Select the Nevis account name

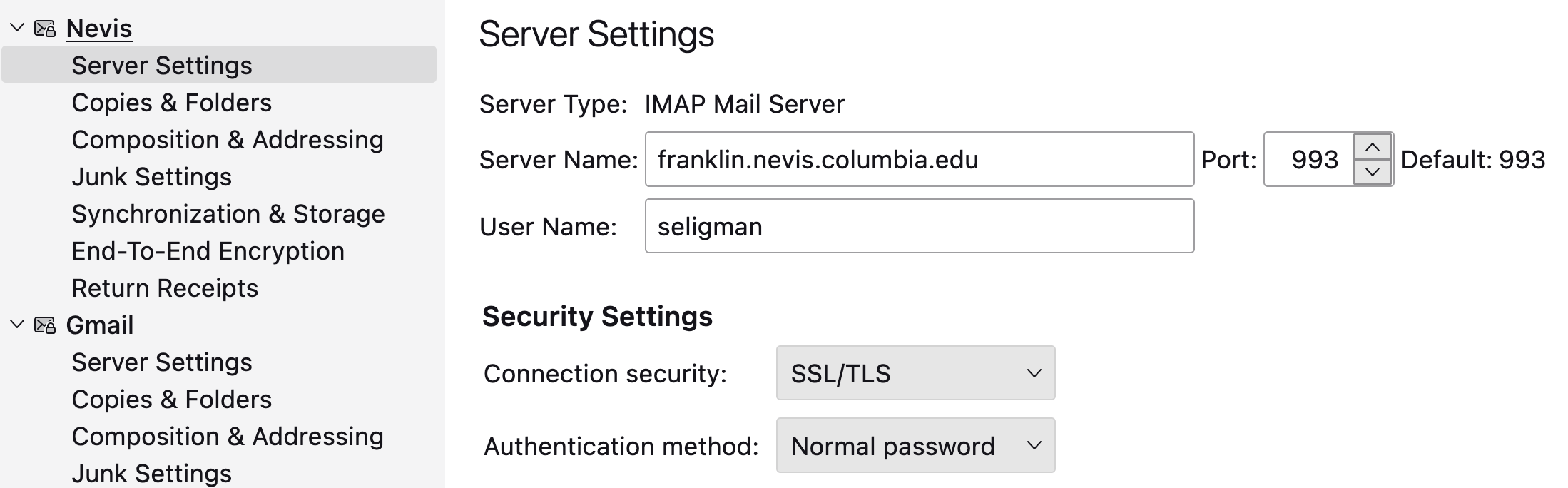click(x=98, y=27)
